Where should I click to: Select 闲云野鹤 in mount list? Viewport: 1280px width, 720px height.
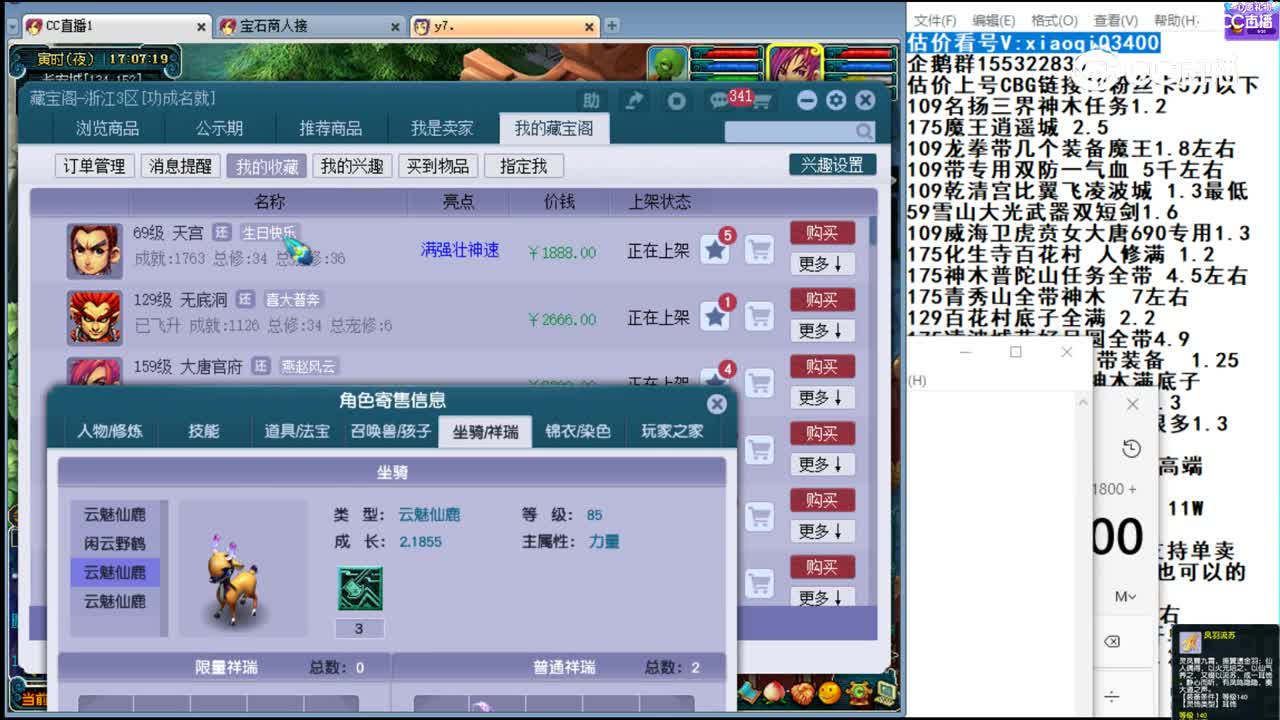[115, 543]
